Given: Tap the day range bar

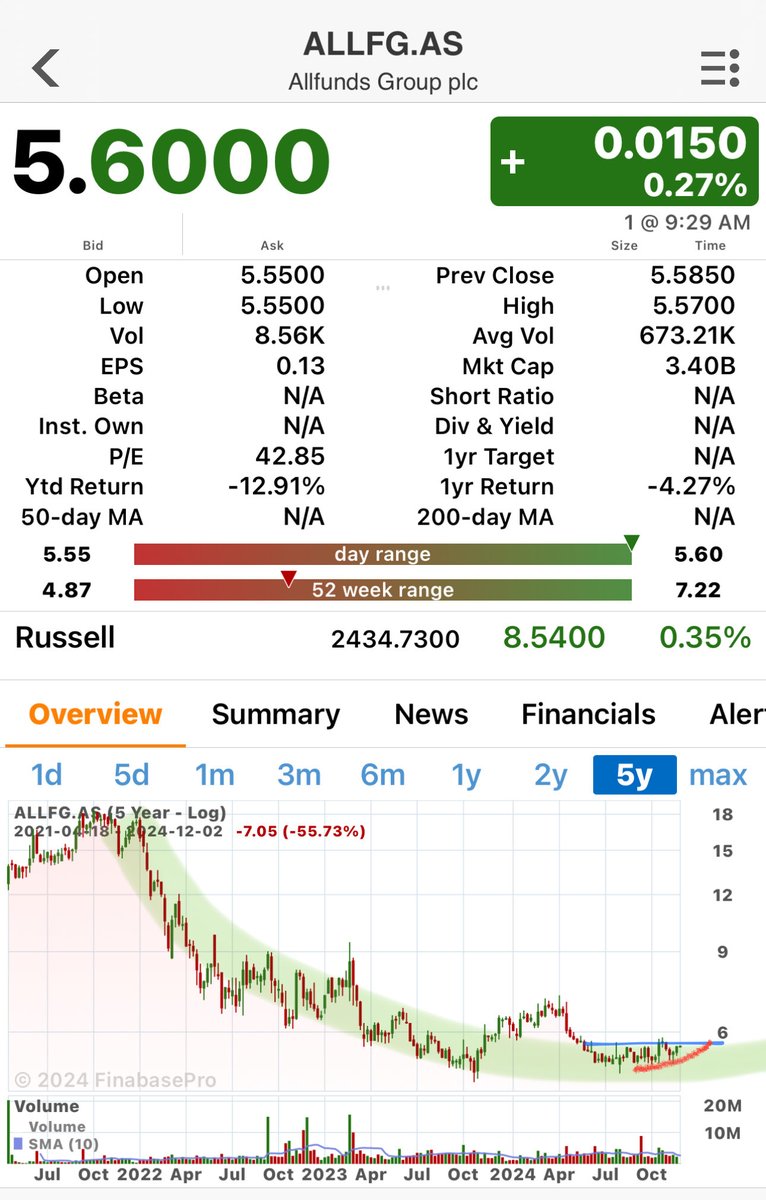Looking at the screenshot, I should click(383, 554).
